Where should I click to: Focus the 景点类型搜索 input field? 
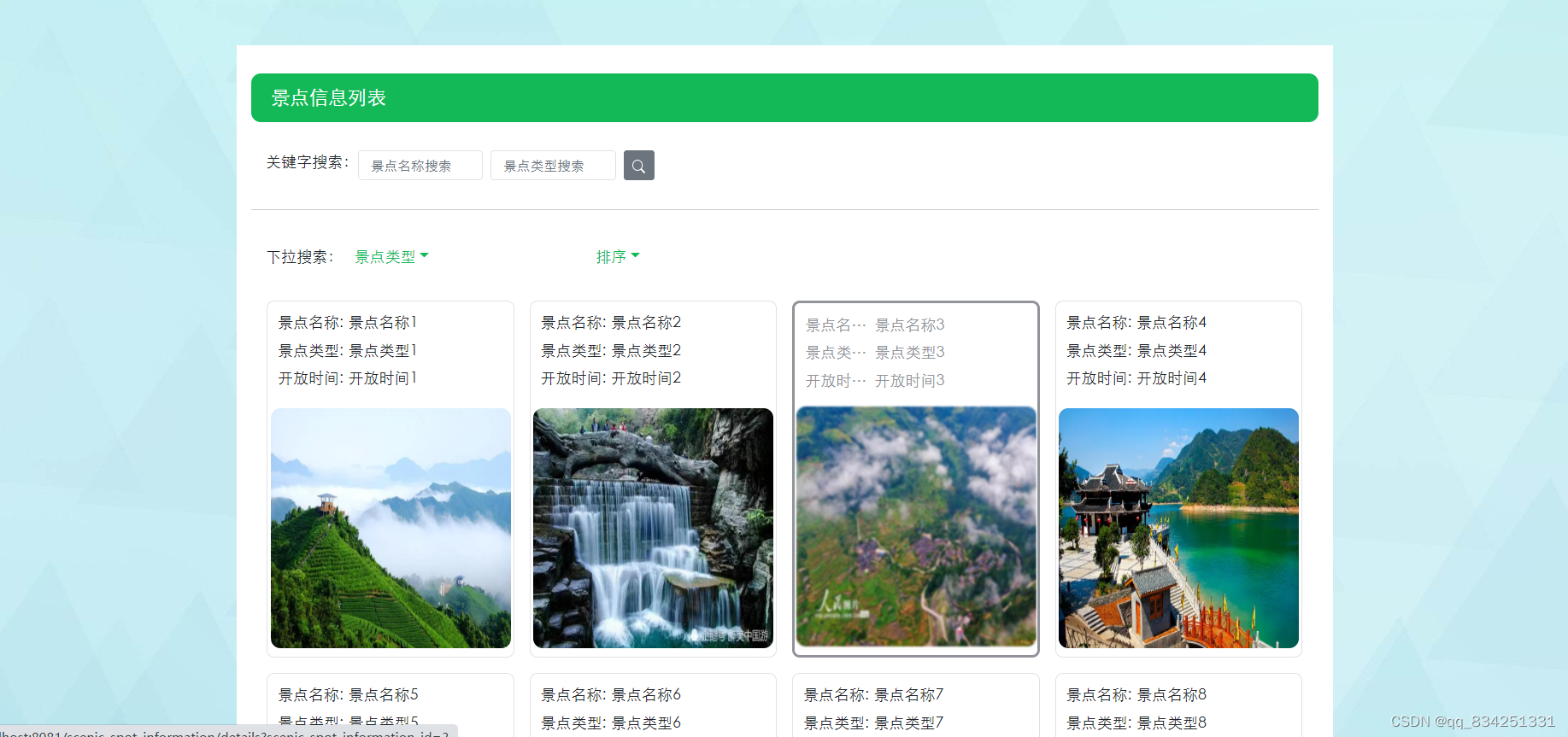[x=553, y=166]
